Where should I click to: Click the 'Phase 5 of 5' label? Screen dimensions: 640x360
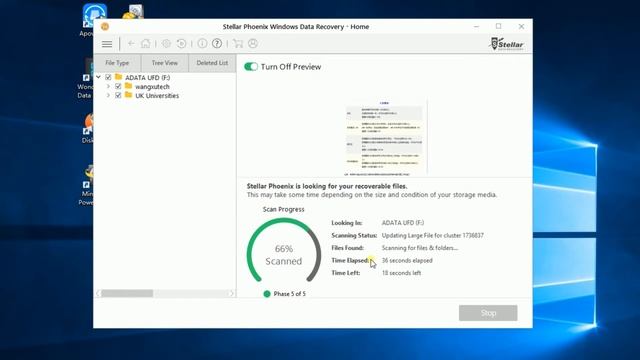coord(289,294)
